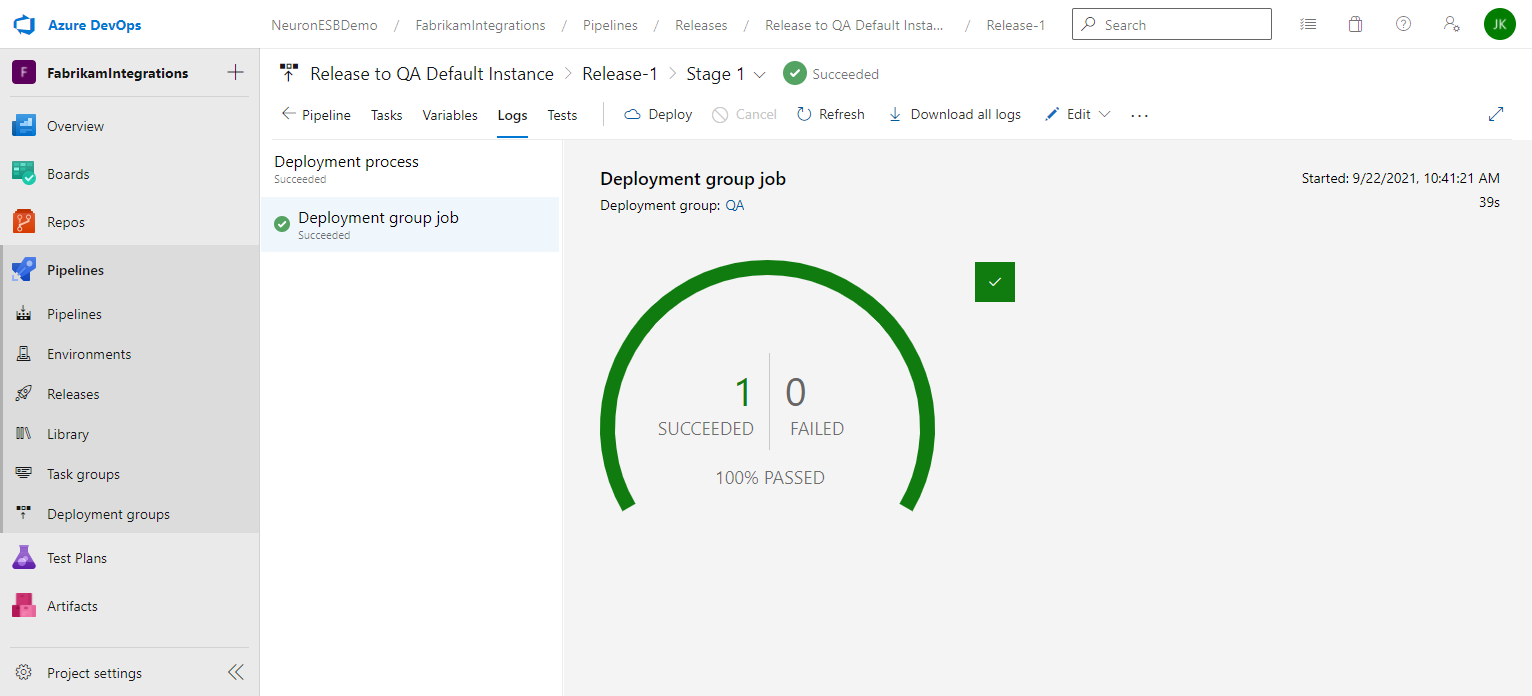Image resolution: width=1532 pixels, height=696 pixels.
Task: Open the Project settings gear icon
Action: coord(24,673)
